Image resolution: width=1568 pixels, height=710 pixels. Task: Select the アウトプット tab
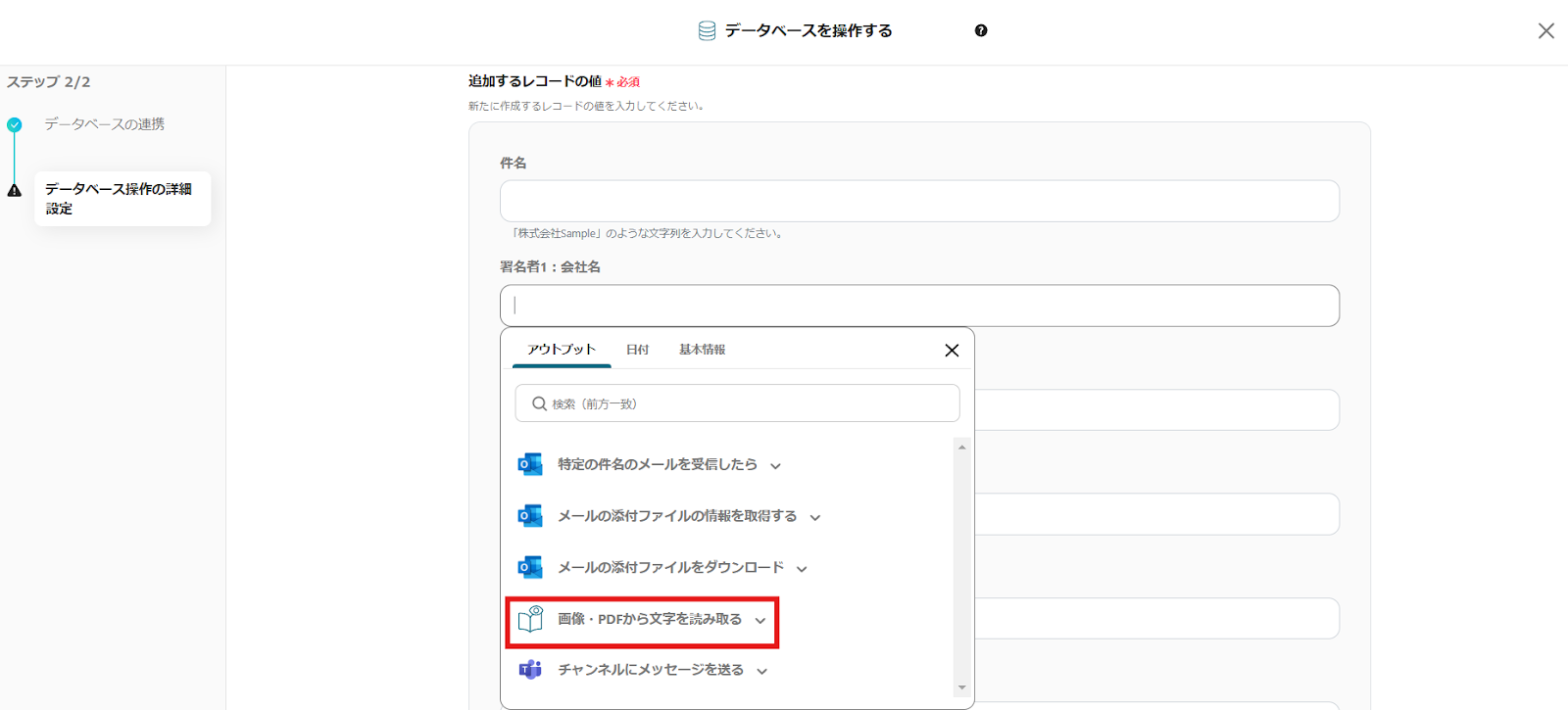pos(561,350)
